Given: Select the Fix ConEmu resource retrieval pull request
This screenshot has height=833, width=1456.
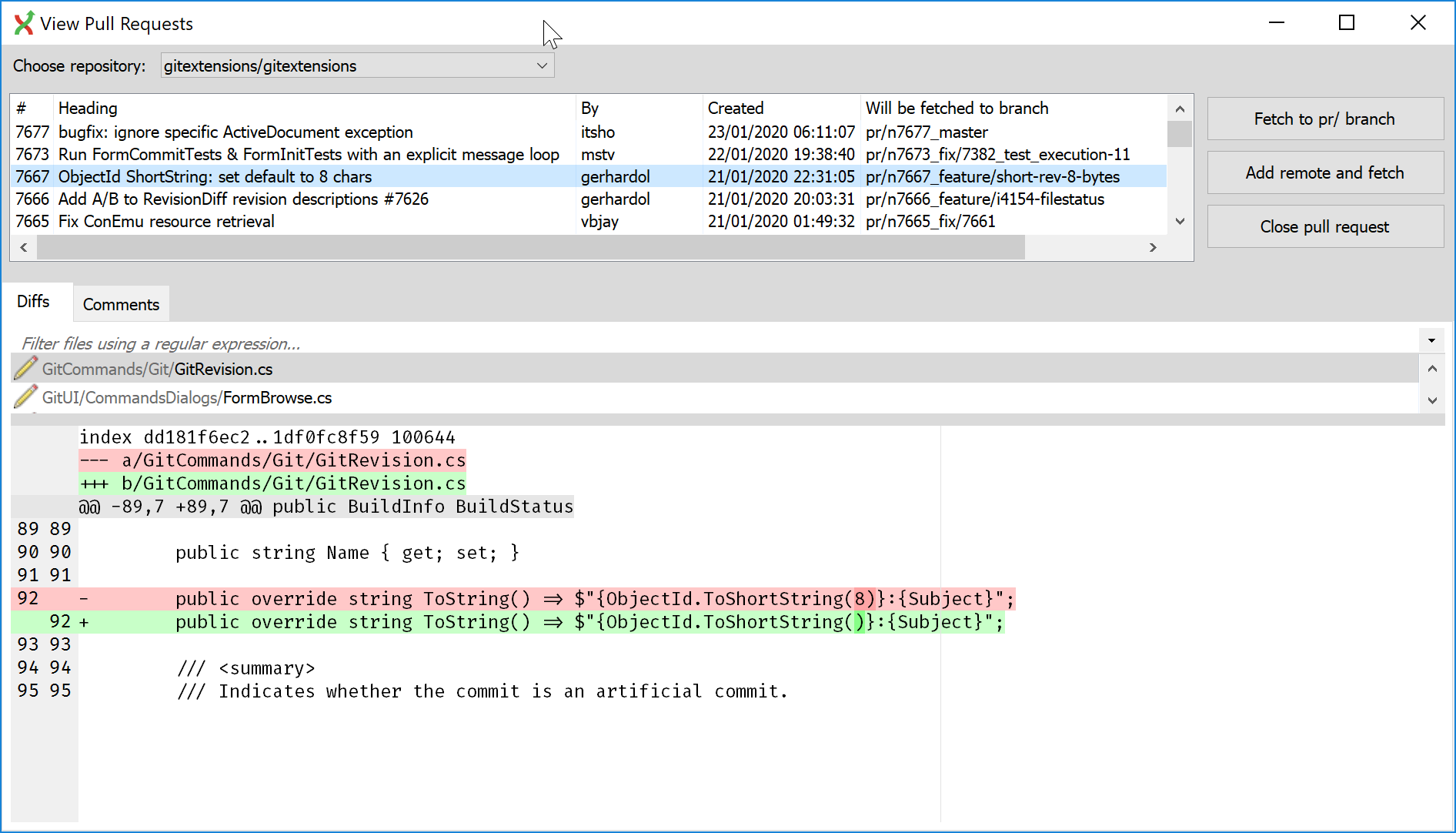Looking at the screenshot, I should coord(166,221).
